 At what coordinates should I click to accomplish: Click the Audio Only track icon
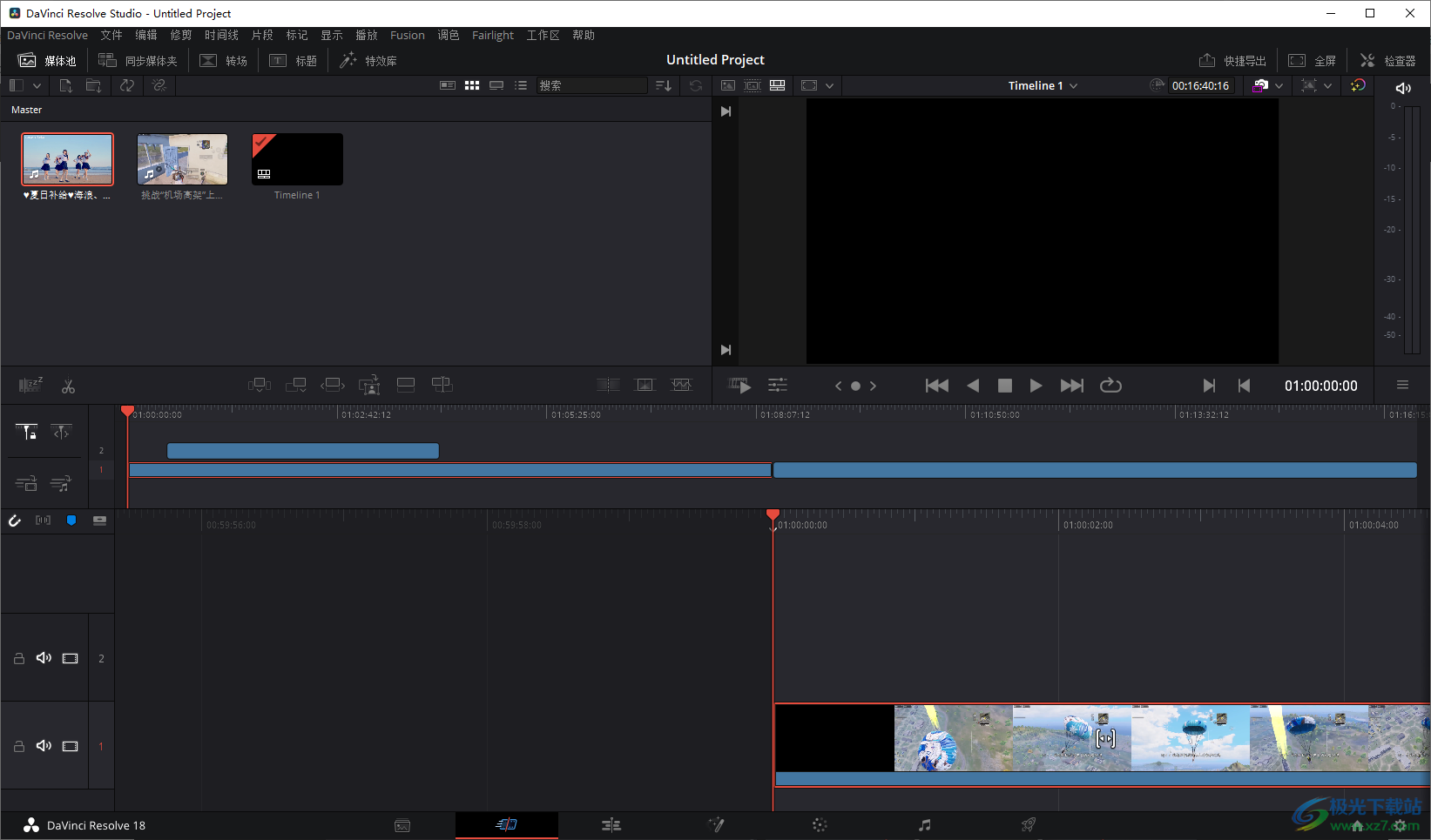click(61, 483)
